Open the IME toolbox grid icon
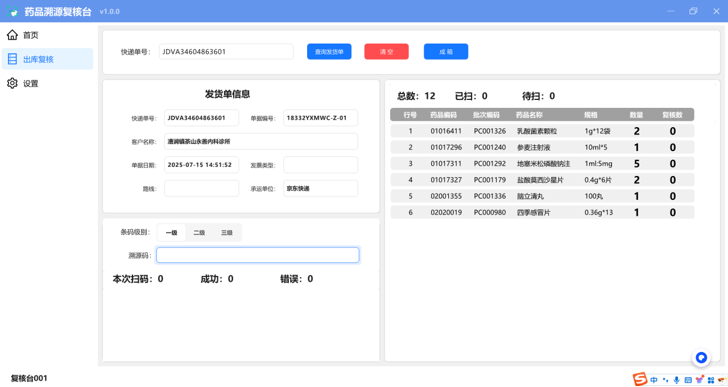The width and height of the screenshot is (728, 387). point(711,380)
